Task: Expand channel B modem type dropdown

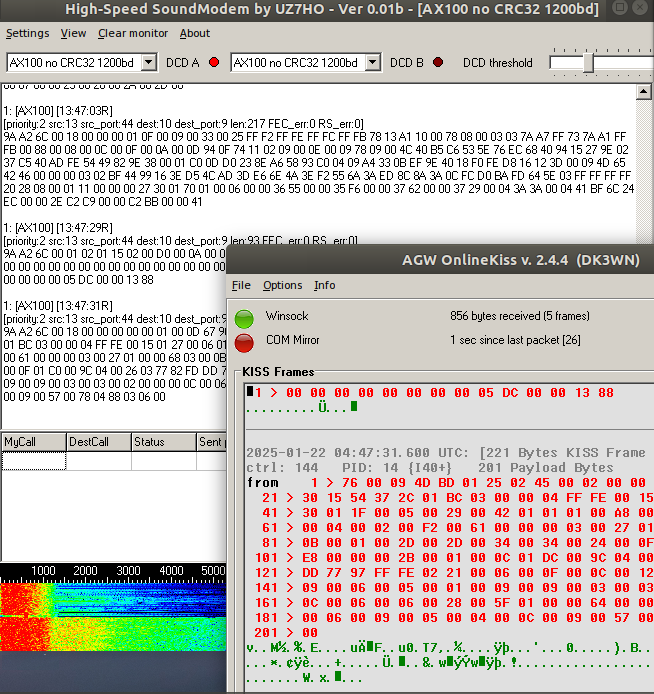Action: pos(373,63)
